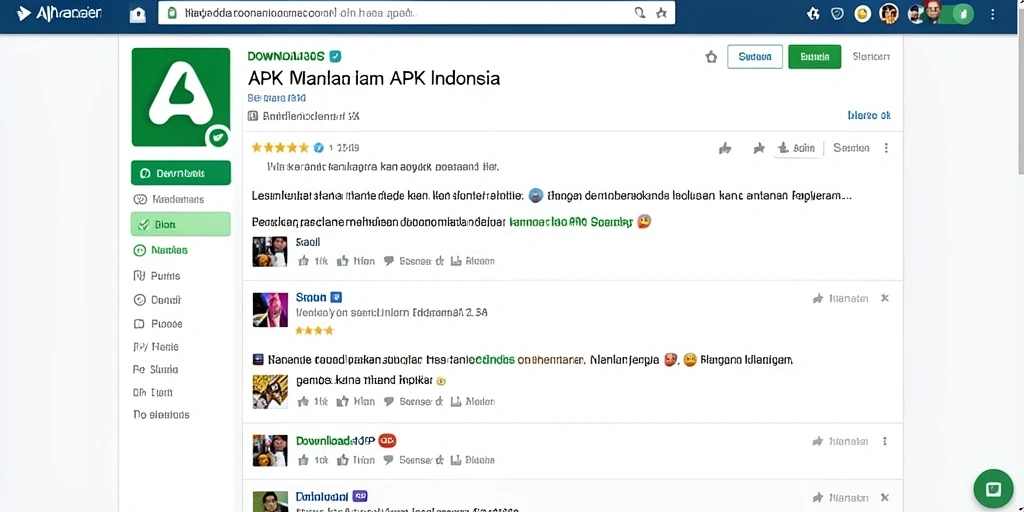Click the verified check badge on the app logo
This screenshot has height=512, width=1024.
click(217, 137)
